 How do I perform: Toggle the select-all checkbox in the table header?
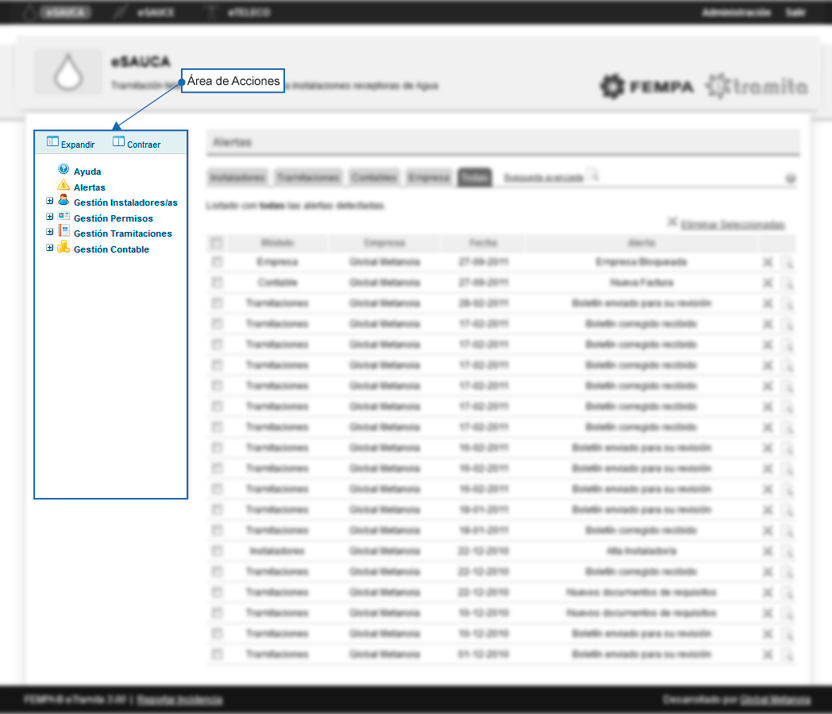(x=216, y=243)
